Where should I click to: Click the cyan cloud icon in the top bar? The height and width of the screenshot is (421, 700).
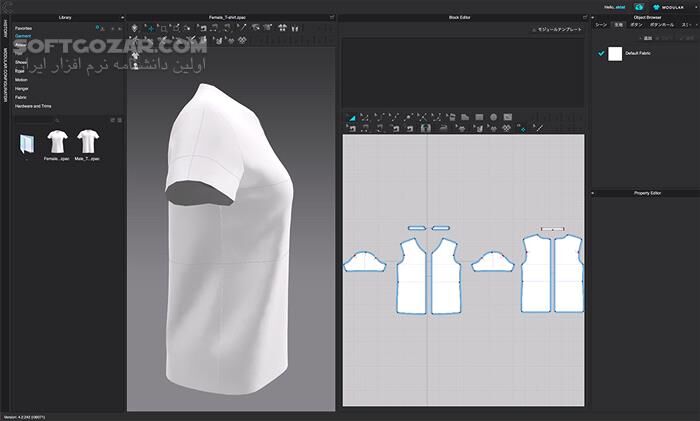coord(640,6)
